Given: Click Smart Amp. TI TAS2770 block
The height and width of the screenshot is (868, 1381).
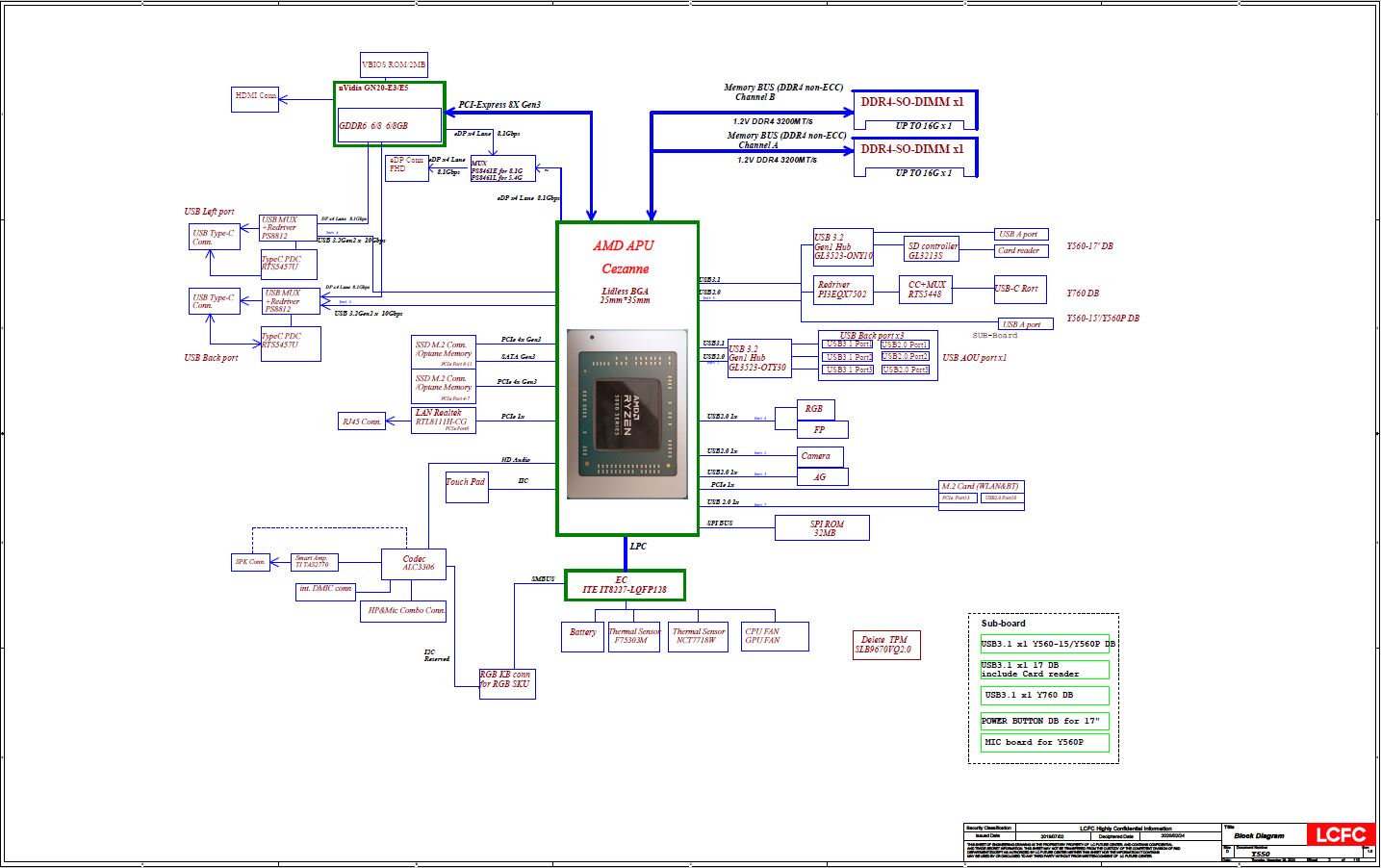Looking at the screenshot, I should [x=315, y=562].
